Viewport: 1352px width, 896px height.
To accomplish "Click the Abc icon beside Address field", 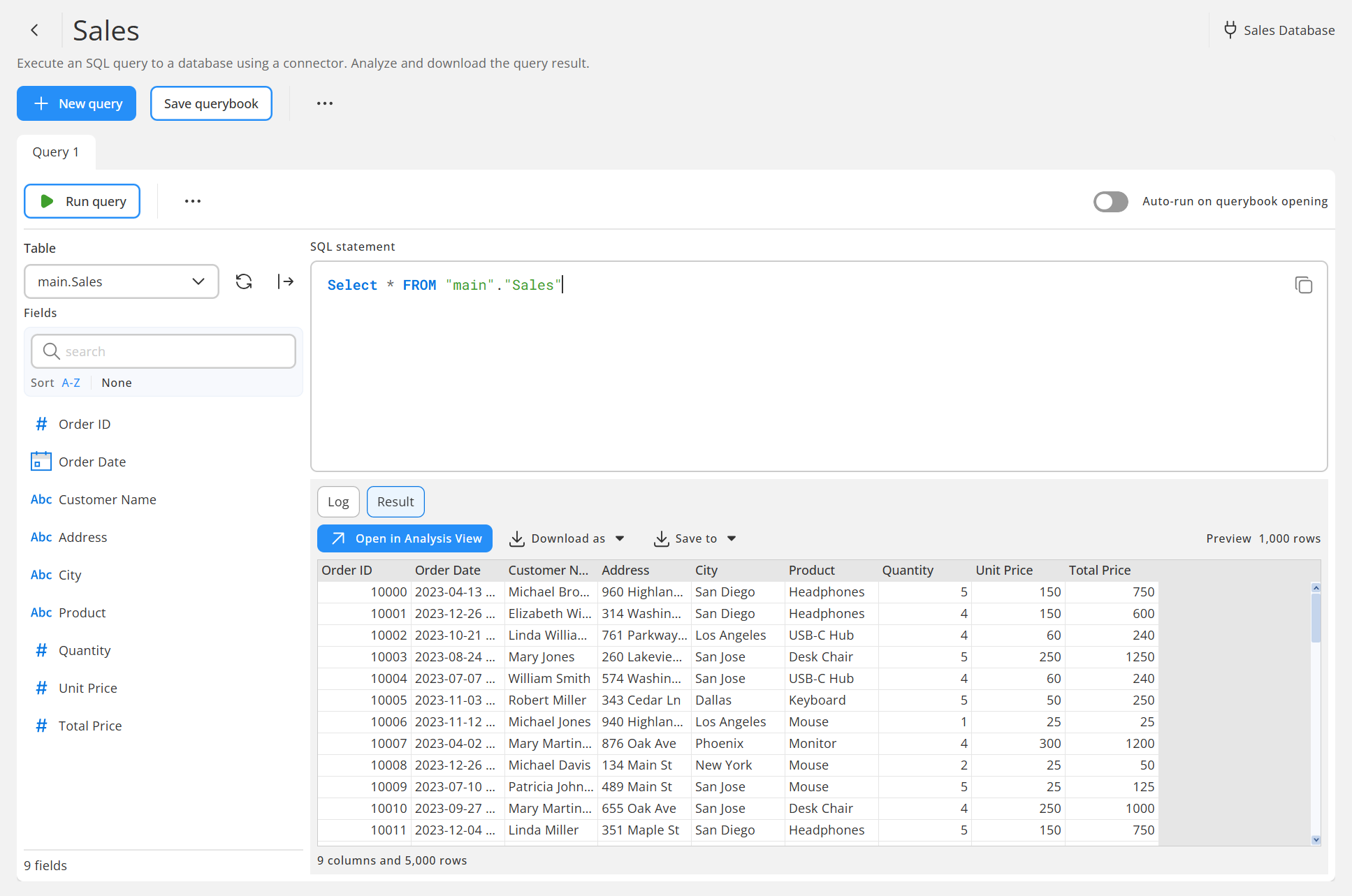I will pos(41,537).
